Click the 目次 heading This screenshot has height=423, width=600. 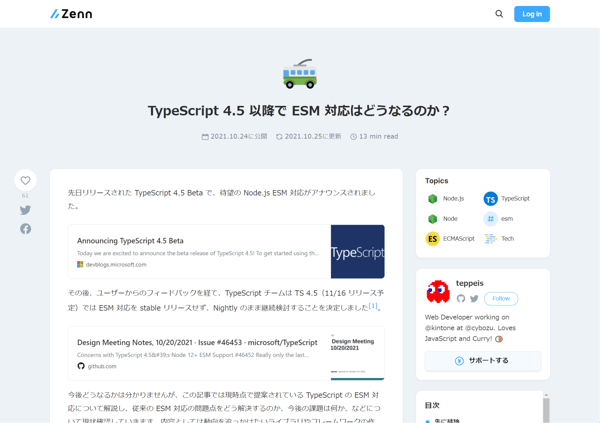point(432,405)
